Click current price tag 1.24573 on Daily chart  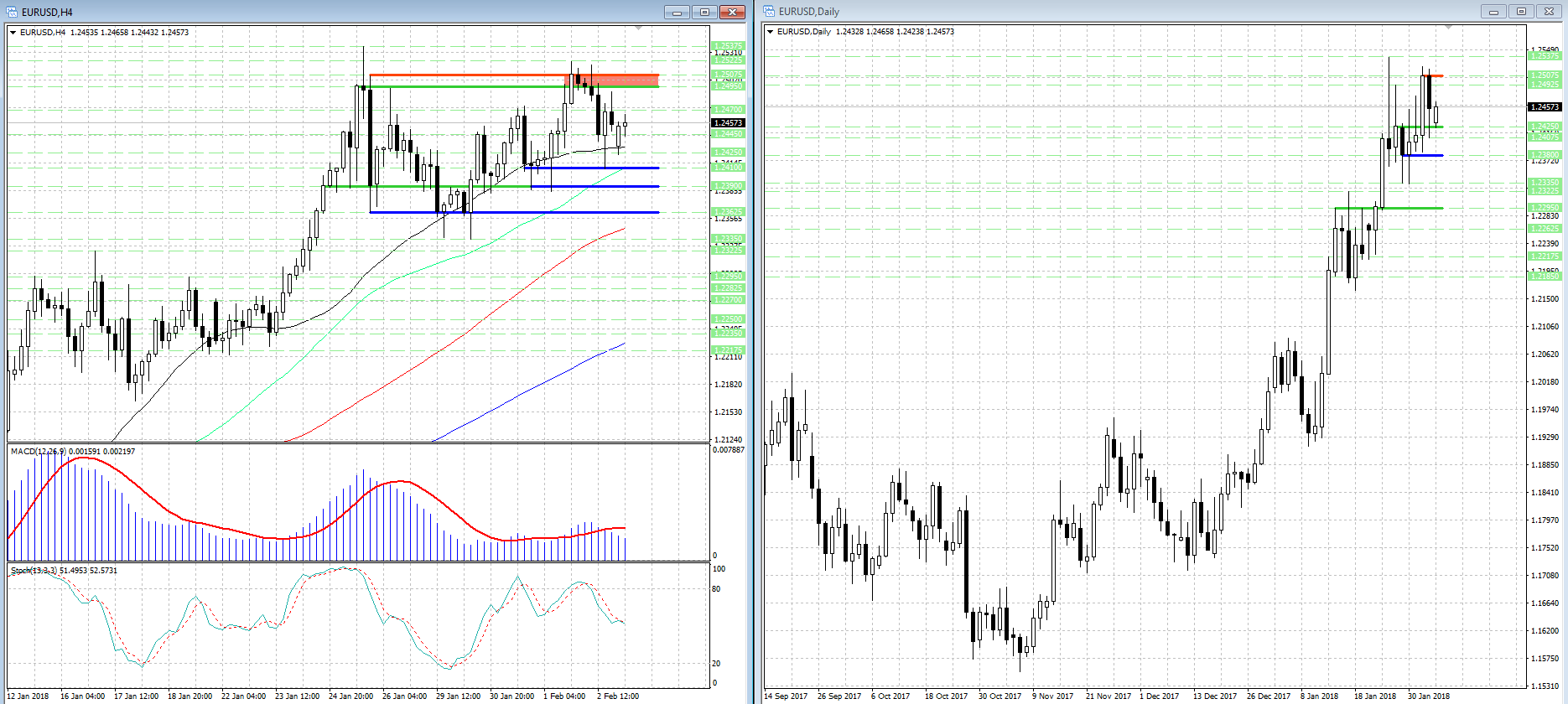[x=1545, y=106]
